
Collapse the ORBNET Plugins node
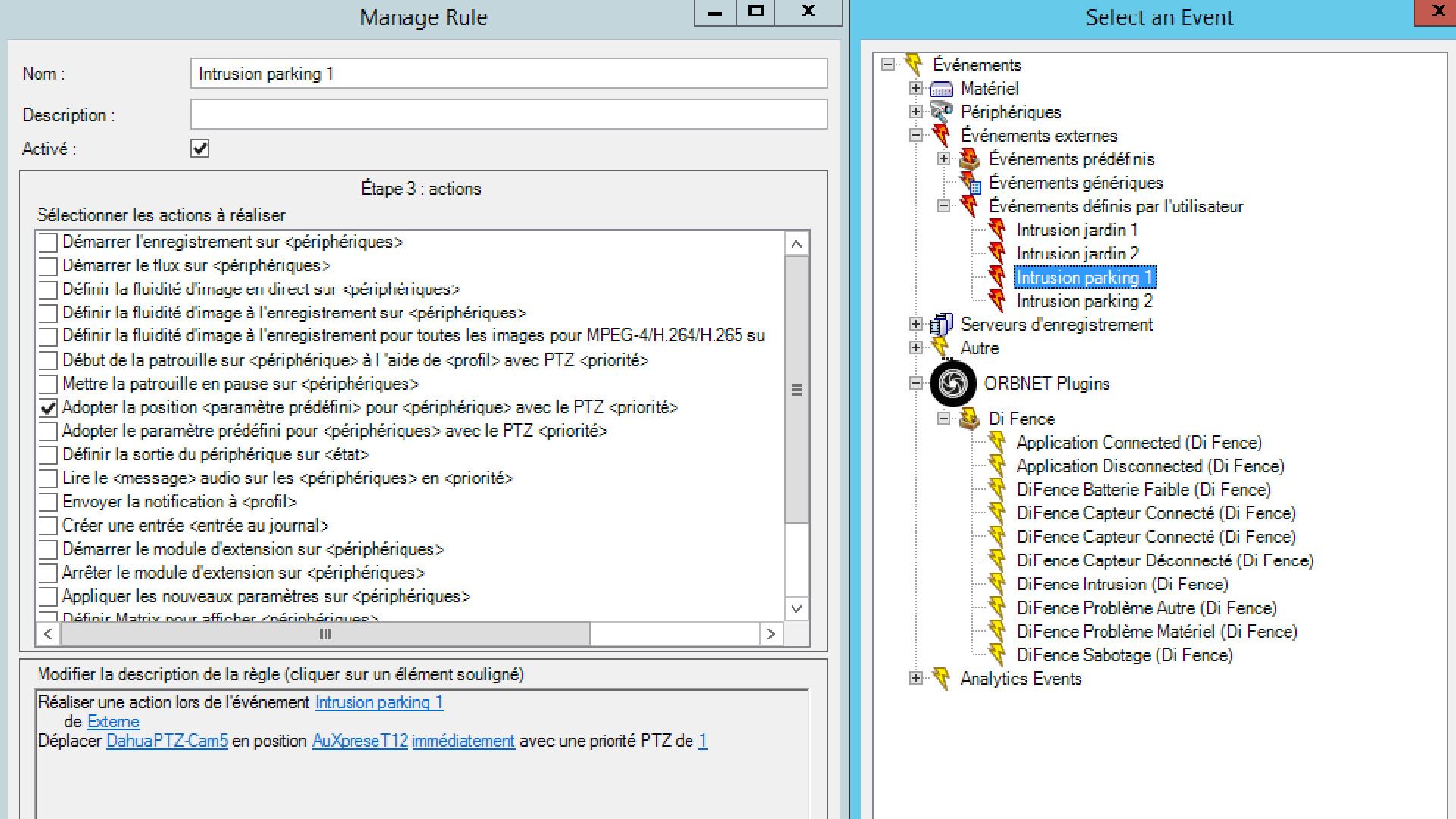(x=916, y=383)
